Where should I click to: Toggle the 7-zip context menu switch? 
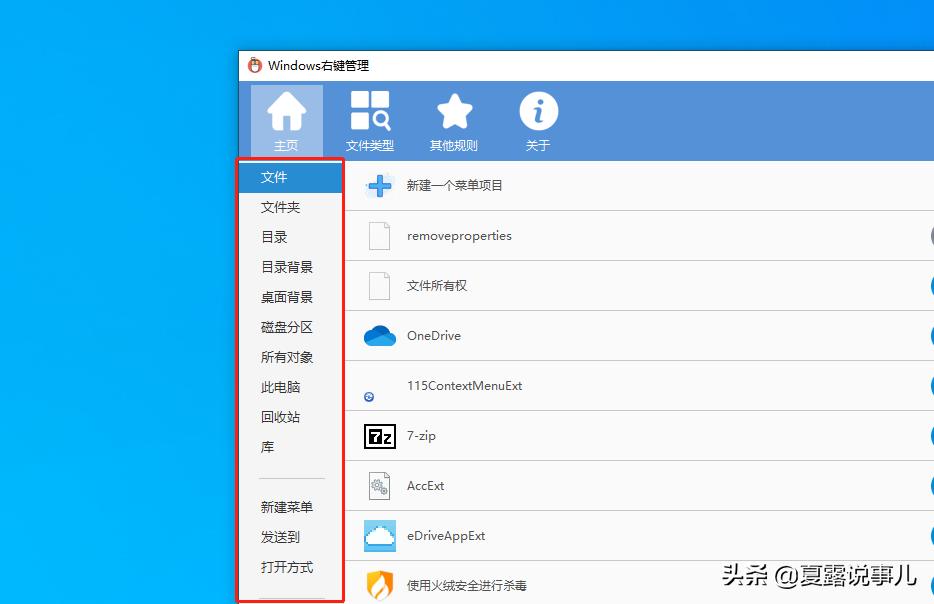[929, 436]
